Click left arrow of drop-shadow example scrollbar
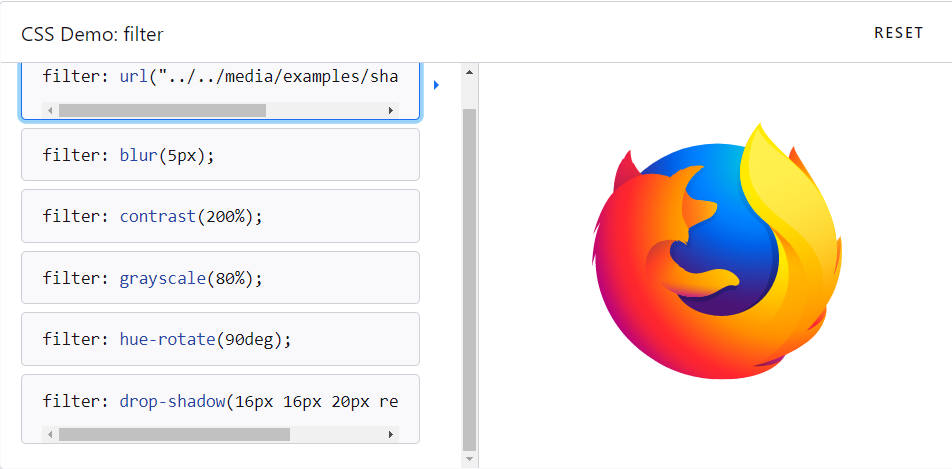The height and width of the screenshot is (469, 952). tap(50, 434)
